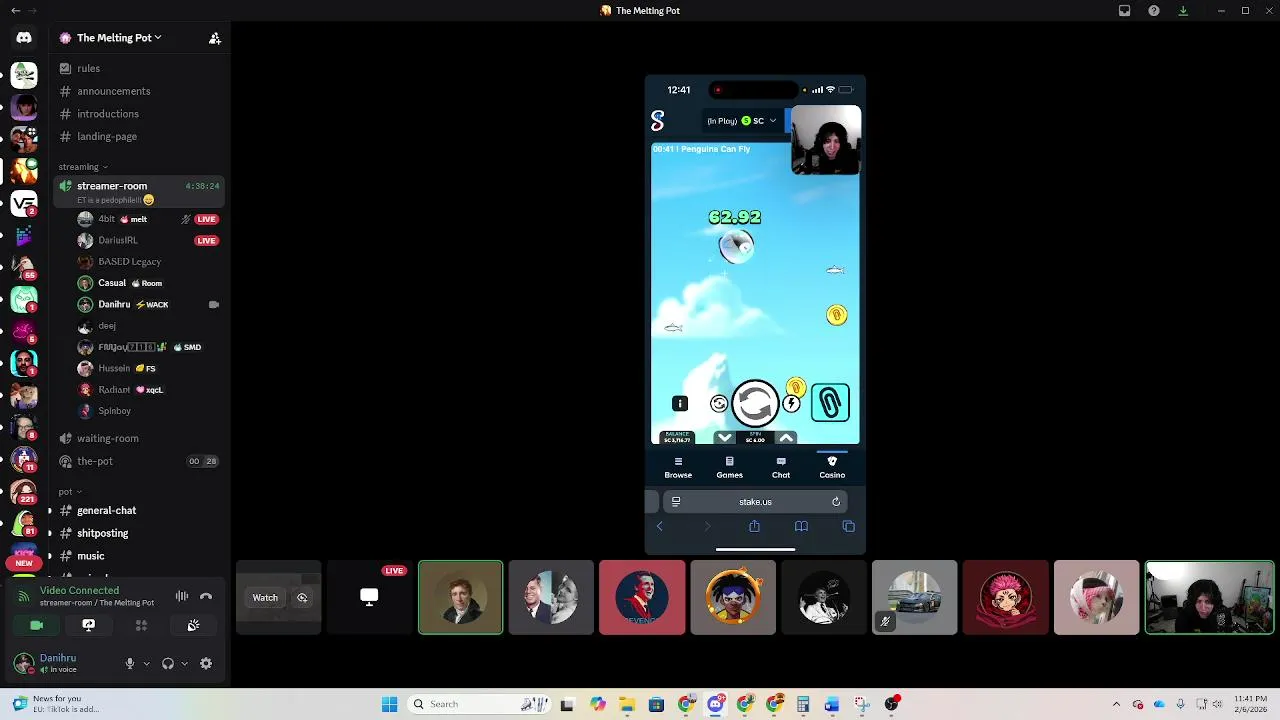Image resolution: width=1280 pixels, height=720 pixels.
Task: Share your screen button in voice panel
Action: 89,625
